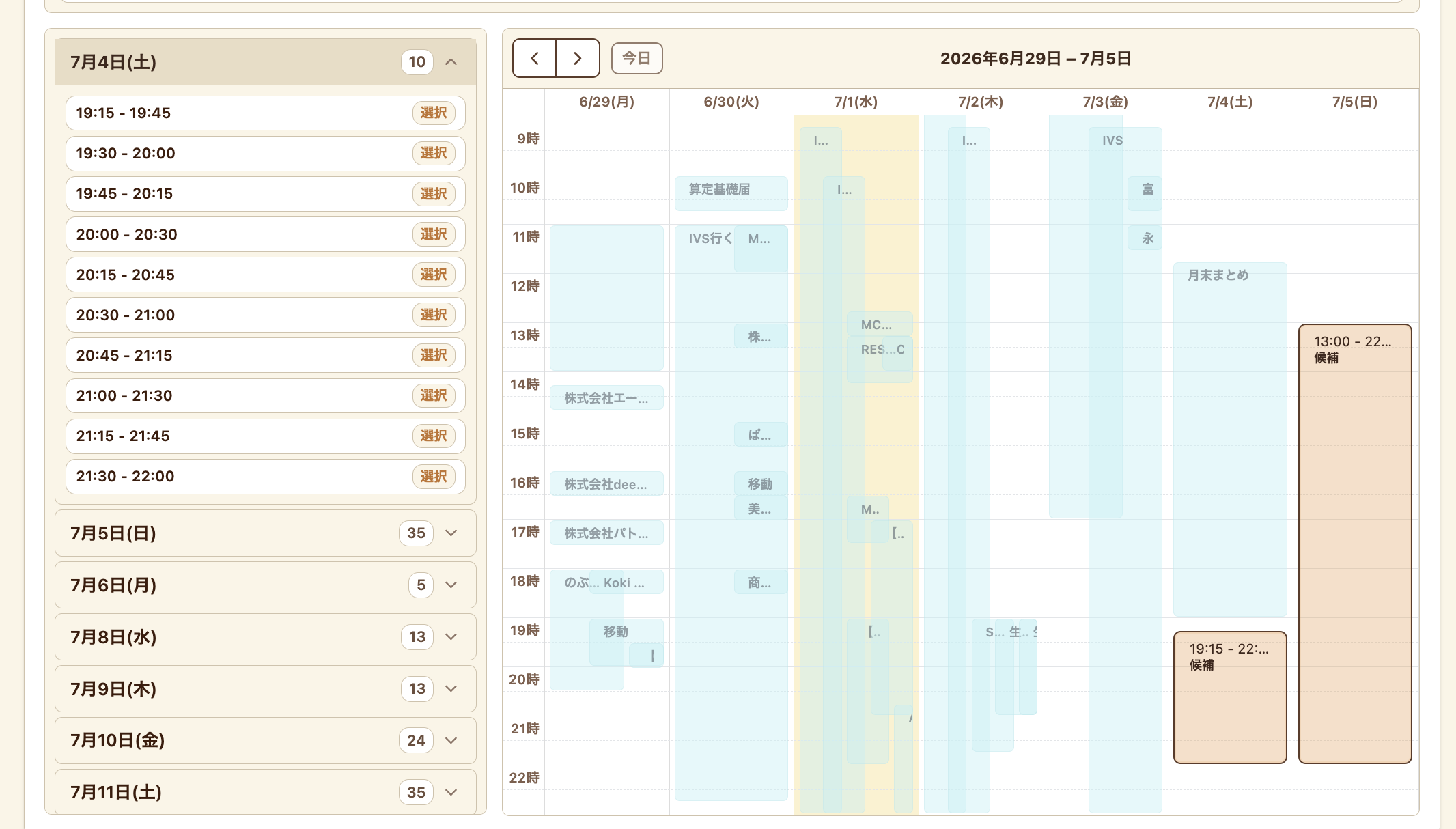Expand the 7月6日(月) section
Viewport: 1456px width, 829px height.
pos(266,585)
